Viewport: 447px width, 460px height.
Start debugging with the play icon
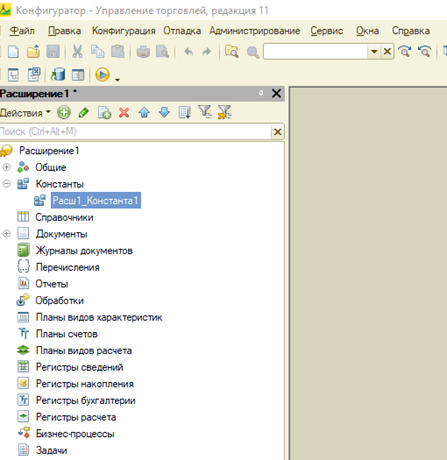102,74
